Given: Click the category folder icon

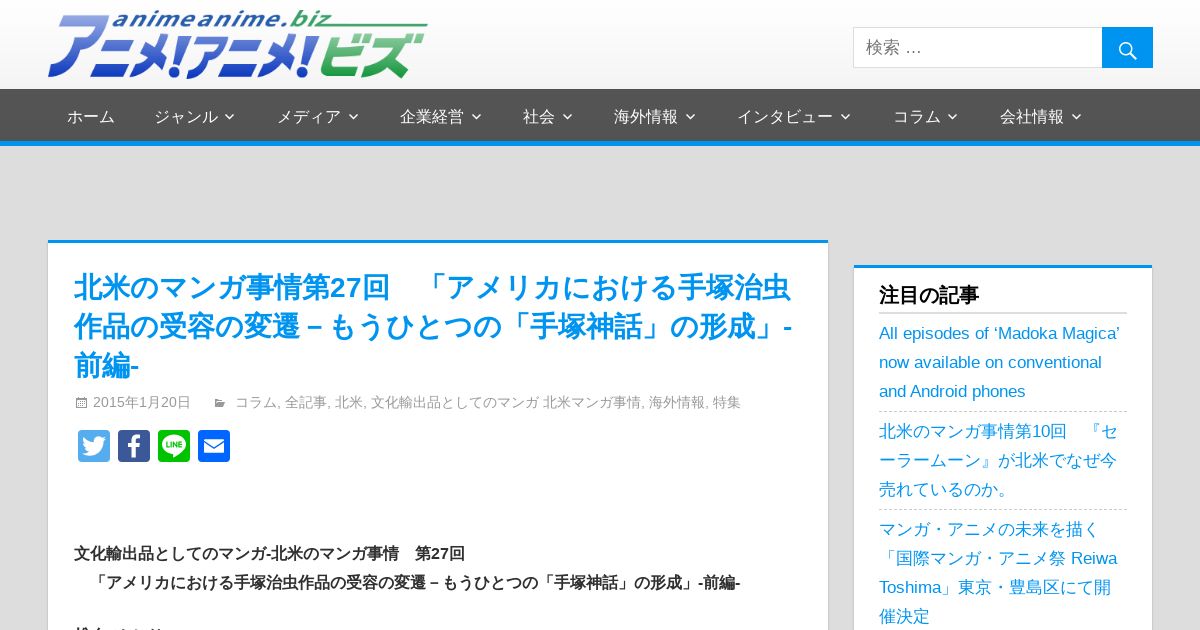Looking at the screenshot, I should pyautogui.click(x=220, y=403).
